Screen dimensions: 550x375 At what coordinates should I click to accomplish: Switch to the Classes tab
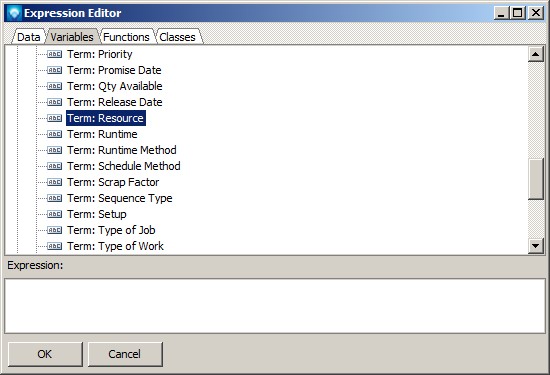coord(177,37)
